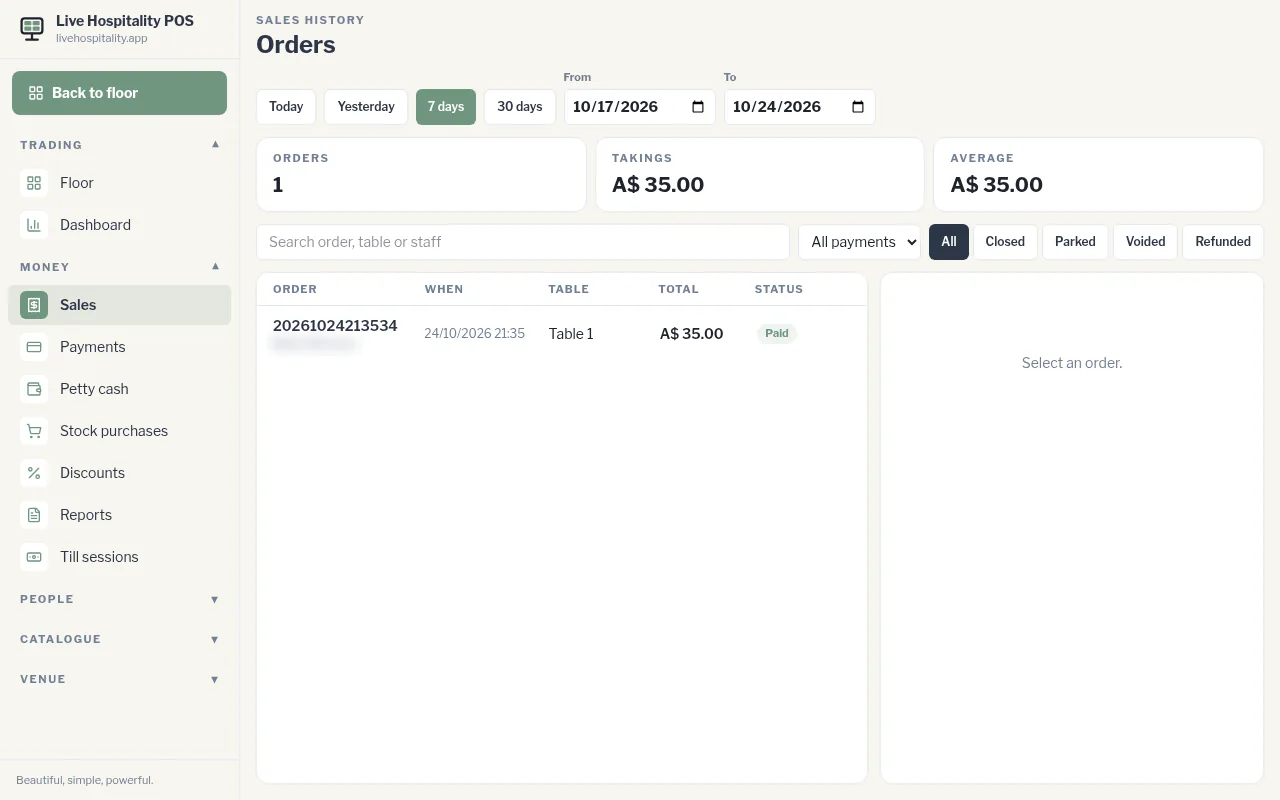The width and height of the screenshot is (1280, 800).
Task: Click the Stock purchases cart icon
Action: [x=34, y=431]
